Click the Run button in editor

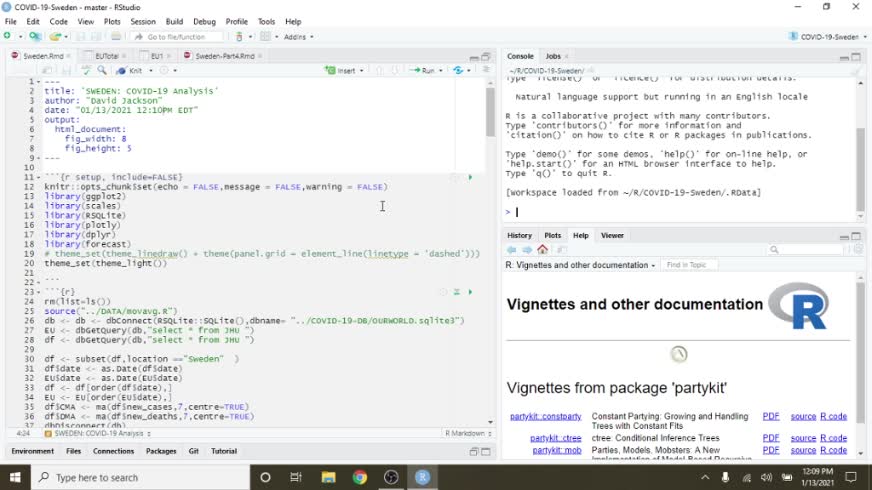(x=423, y=71)
